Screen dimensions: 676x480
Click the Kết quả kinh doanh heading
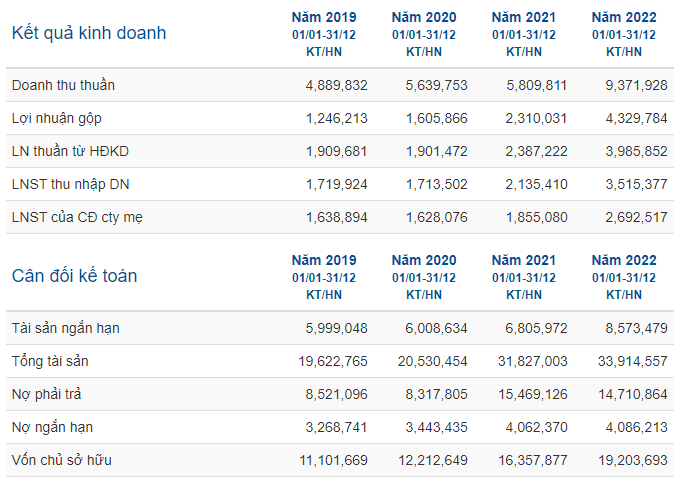pyautogui.click(x=89, y=33)
